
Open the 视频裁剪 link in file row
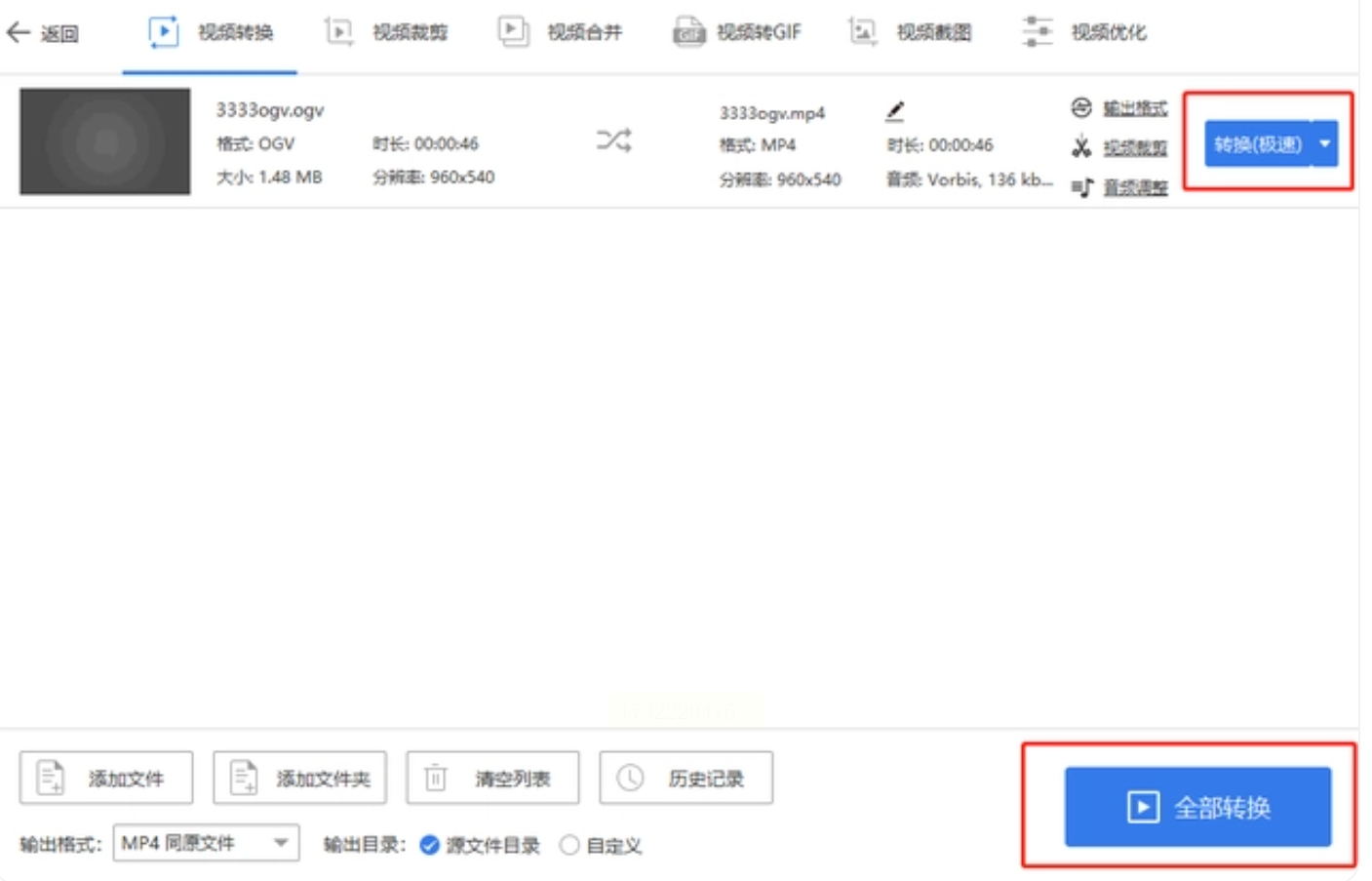(x=1135, y=147)
